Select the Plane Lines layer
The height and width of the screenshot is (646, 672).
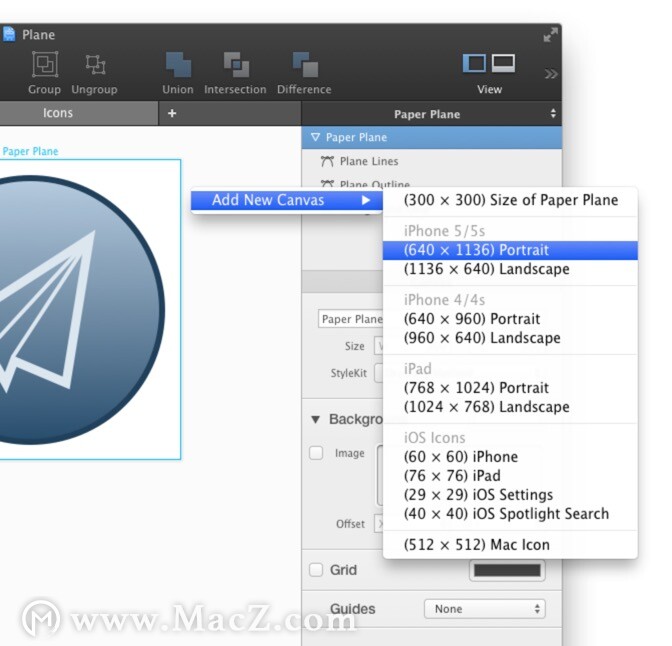(432, 161)
